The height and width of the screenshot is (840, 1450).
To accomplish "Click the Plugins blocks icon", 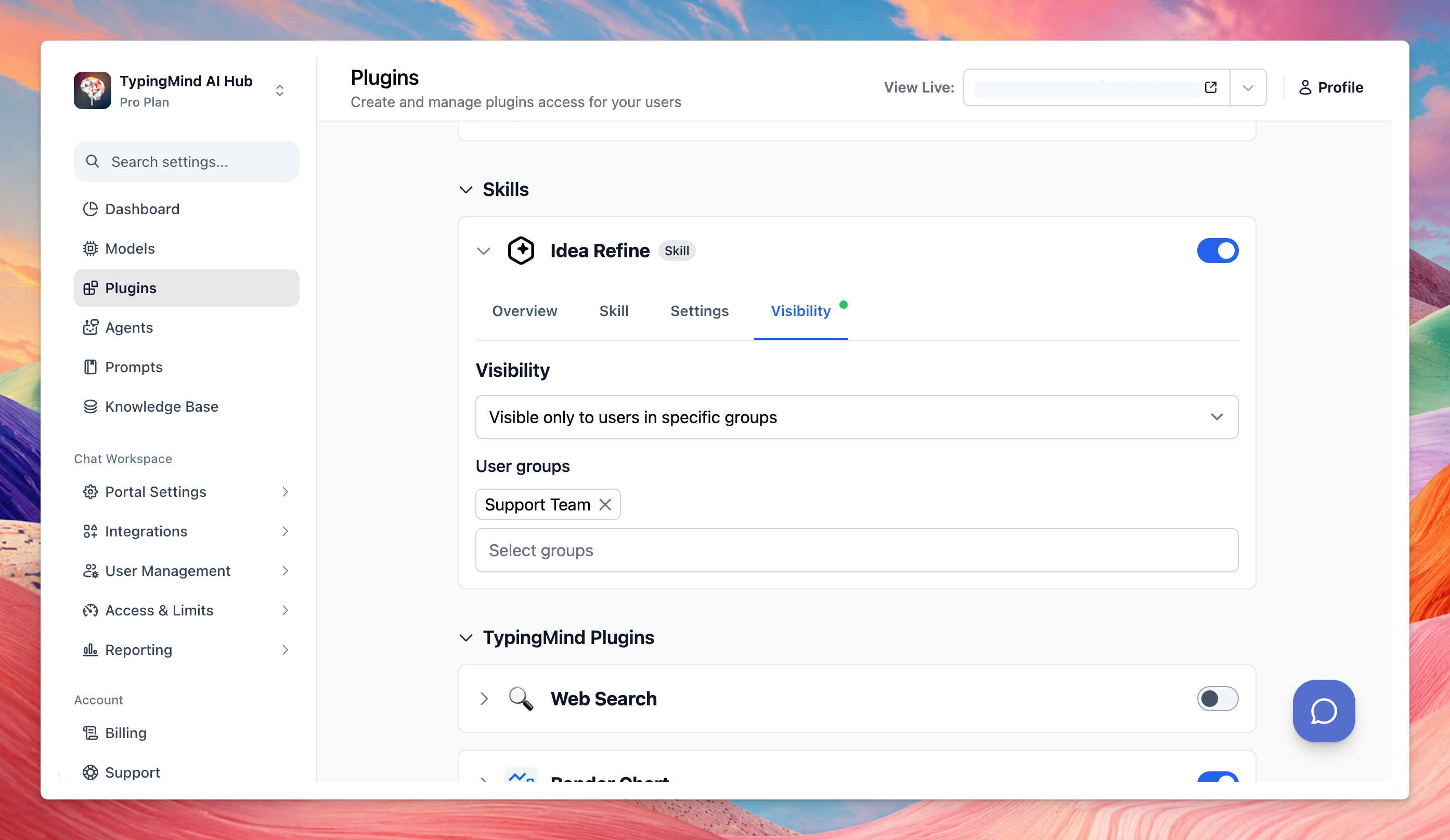I will (90, 288).
